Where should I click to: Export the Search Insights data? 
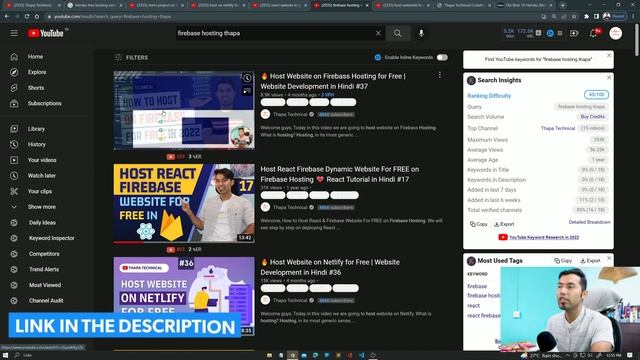[504, 224]
